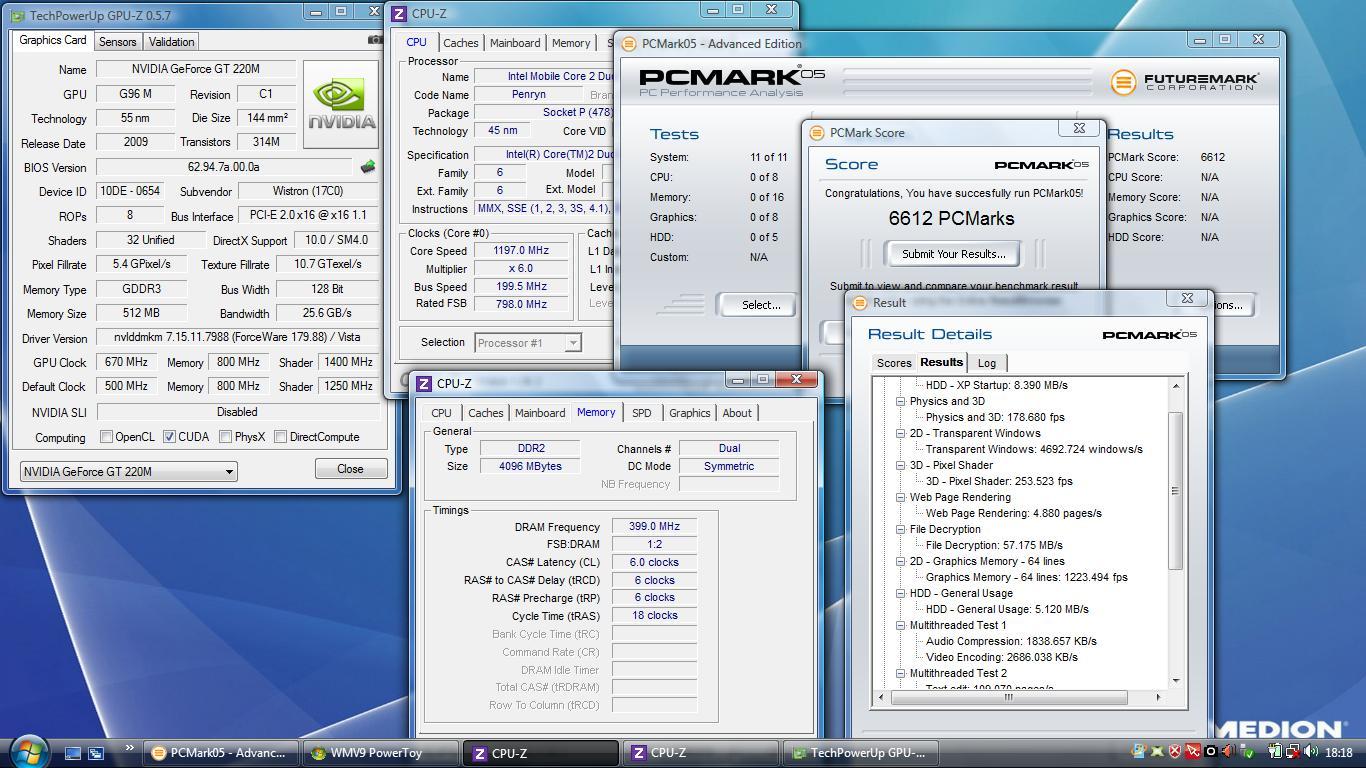Click the red cursor tray icon
Image resolution: width=1366 pixels, height=768 pixels.
pos(1192,752)
